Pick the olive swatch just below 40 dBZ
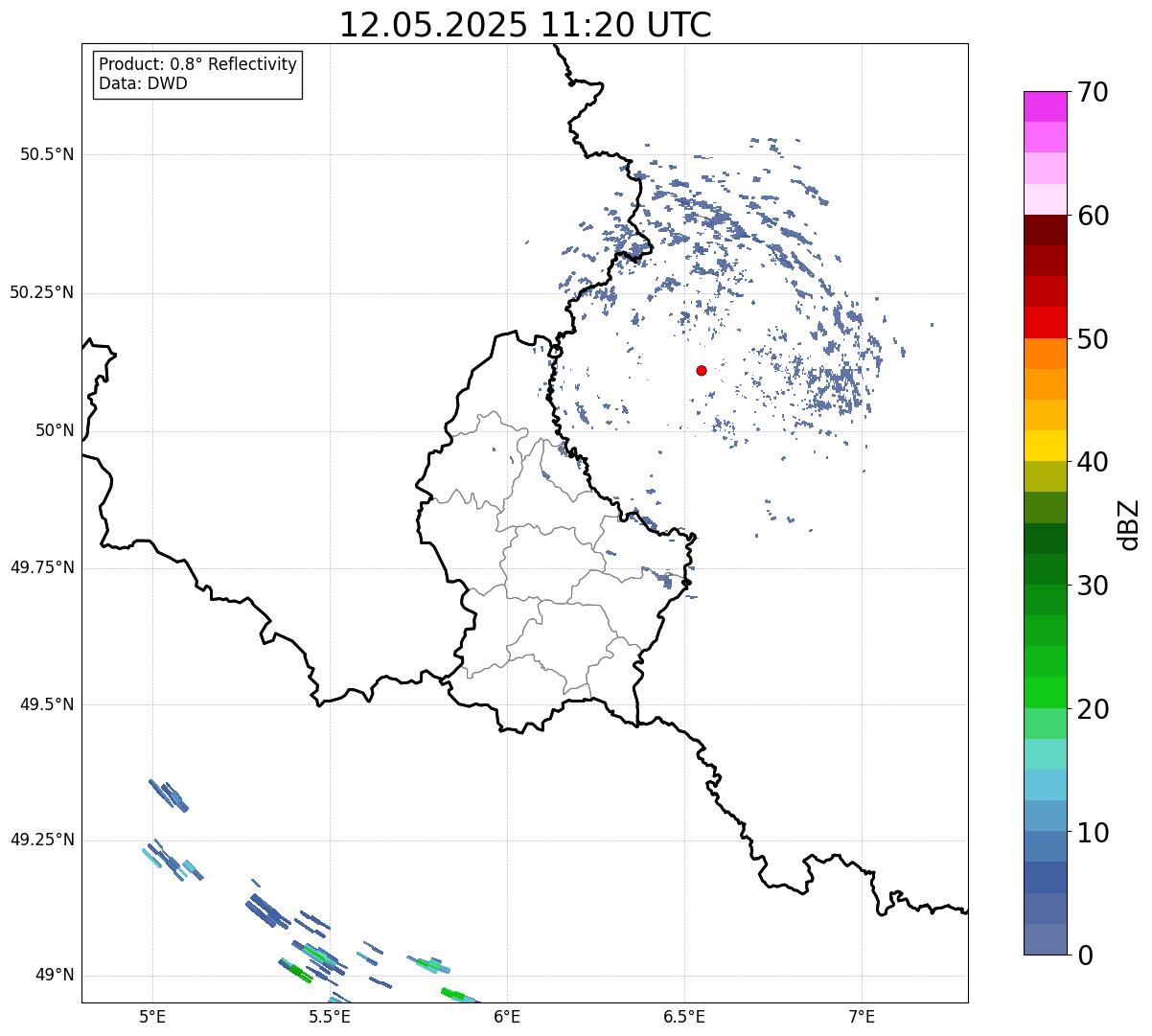 (x=1045, y=476)
